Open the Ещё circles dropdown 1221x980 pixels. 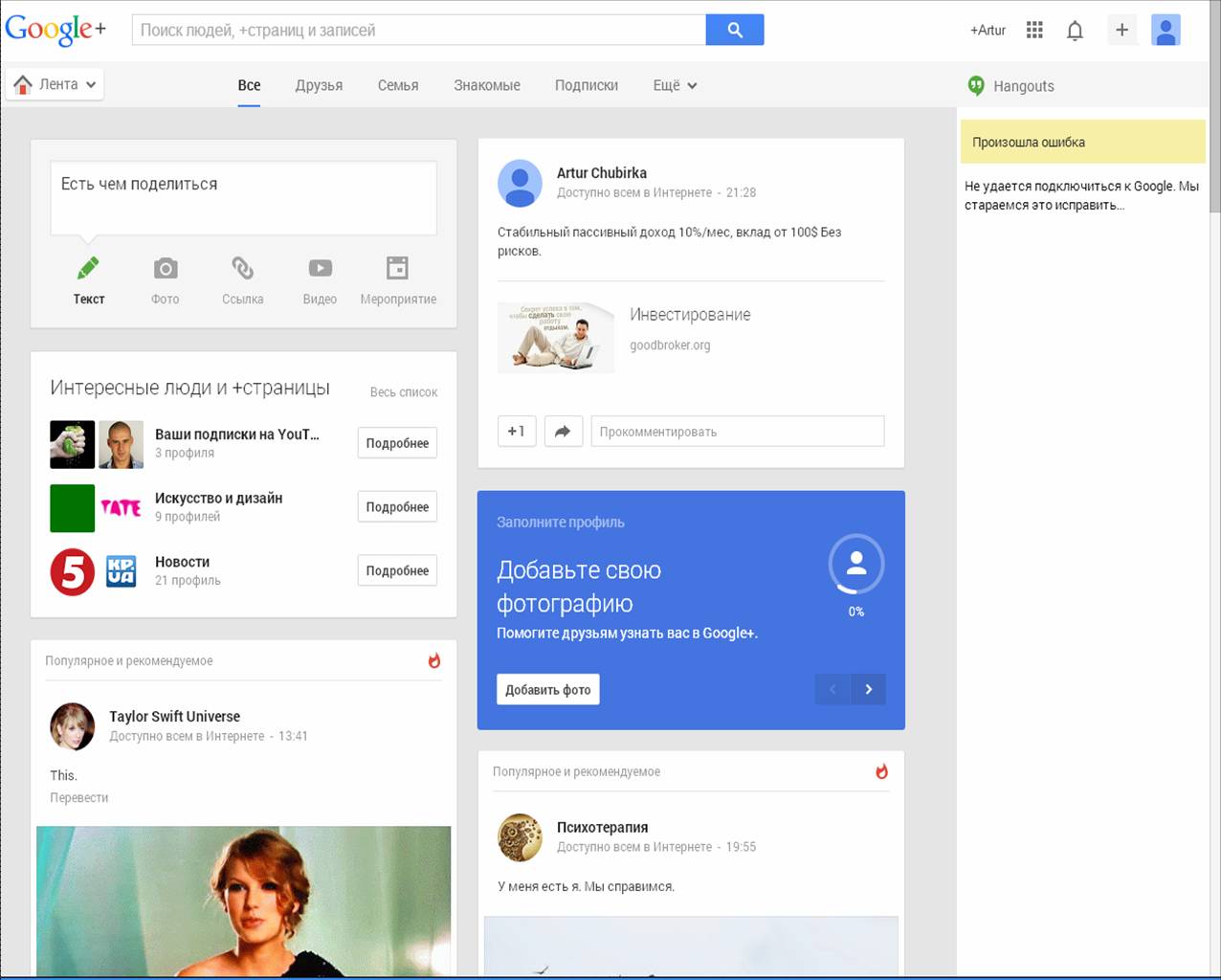click(x=675, y=85)
